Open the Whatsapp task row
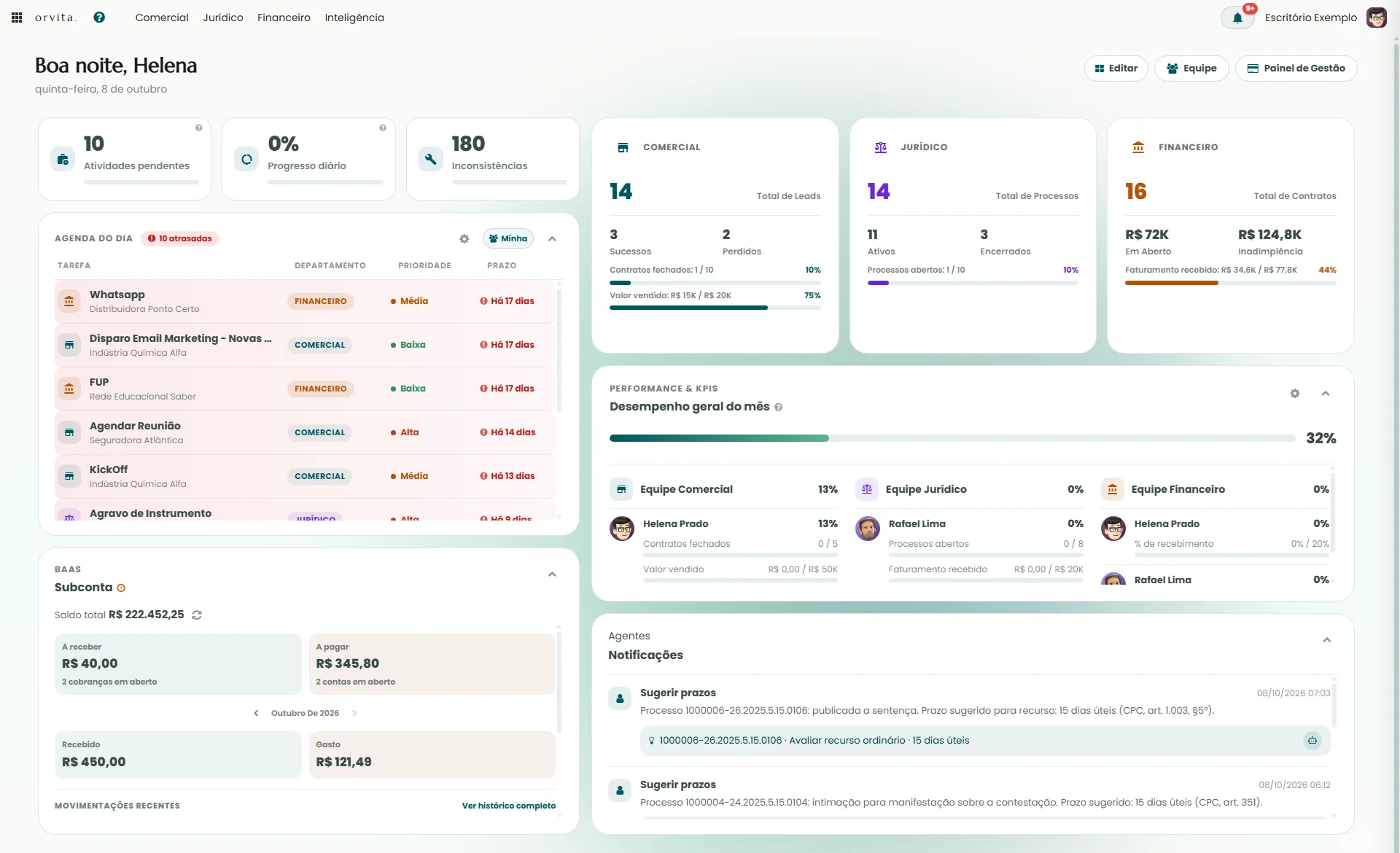Screen dimensions: 1400x853 point(305,301)
